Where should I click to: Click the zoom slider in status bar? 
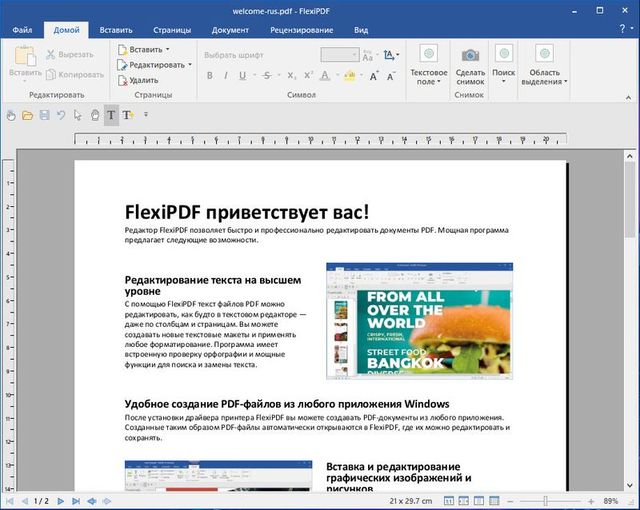[x=545, y=500]
